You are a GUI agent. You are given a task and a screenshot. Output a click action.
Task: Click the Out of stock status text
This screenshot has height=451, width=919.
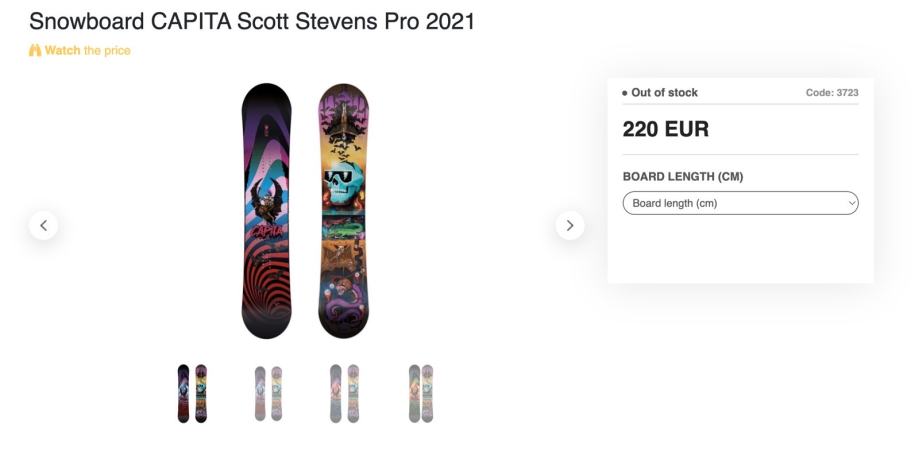point(664,93)
